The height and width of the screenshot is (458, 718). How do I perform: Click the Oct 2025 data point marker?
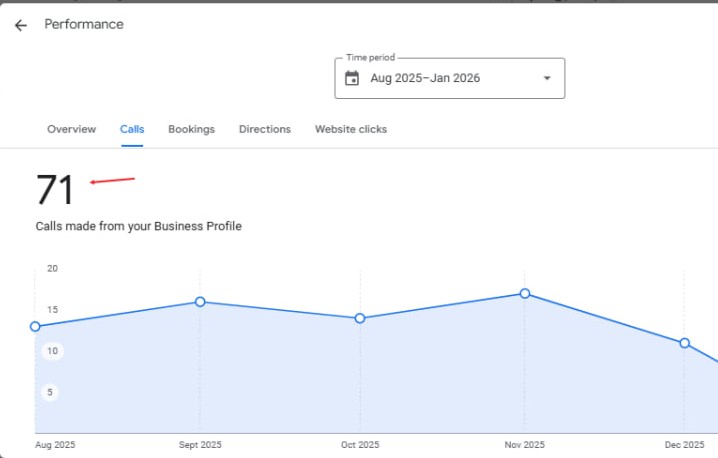click(x=360, y=318)
